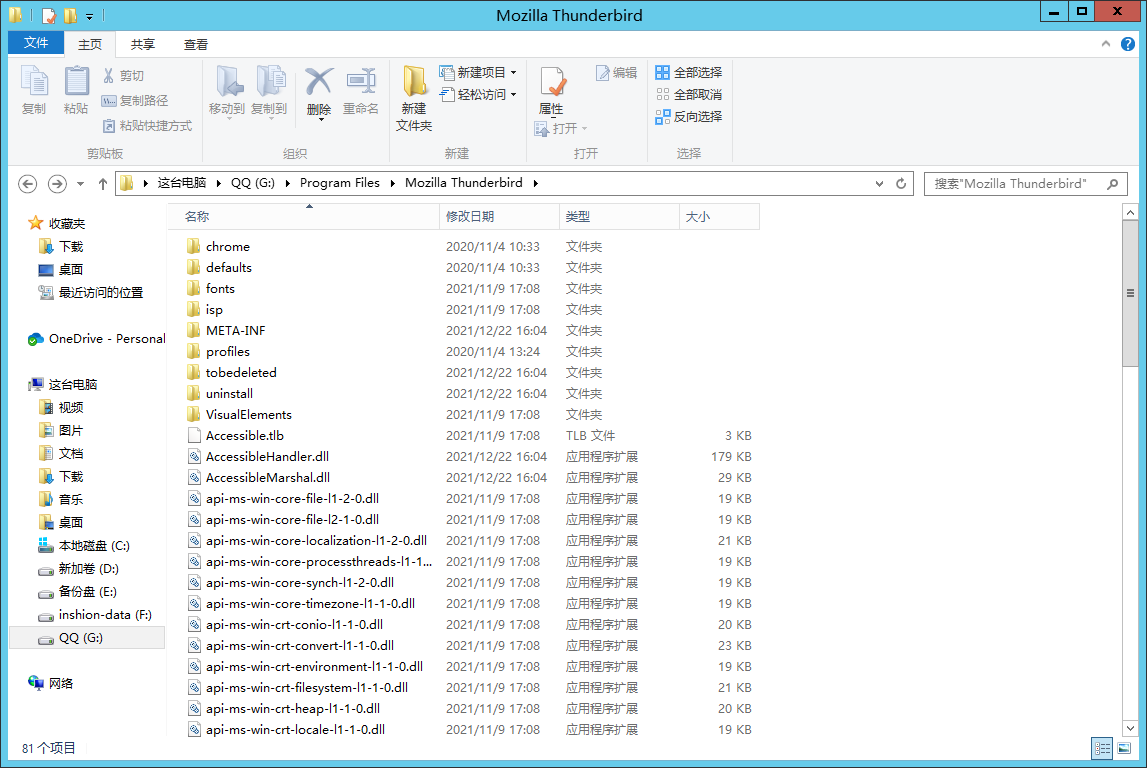
Task: Choose 反向选择 invert selection
Action: click(689, 116)
